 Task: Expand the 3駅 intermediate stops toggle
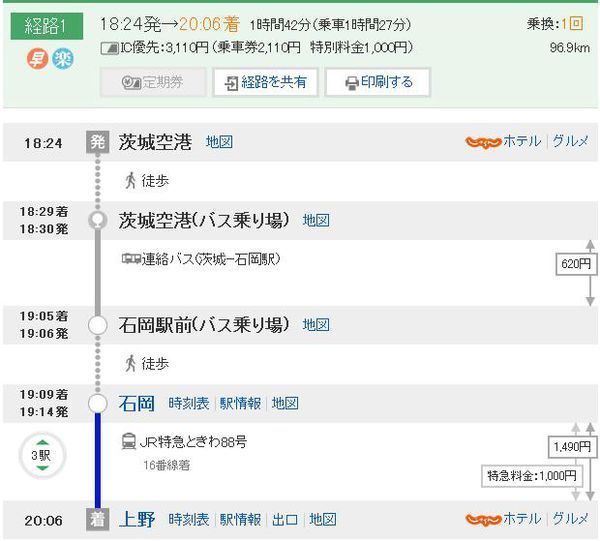[x=42, y=455]
